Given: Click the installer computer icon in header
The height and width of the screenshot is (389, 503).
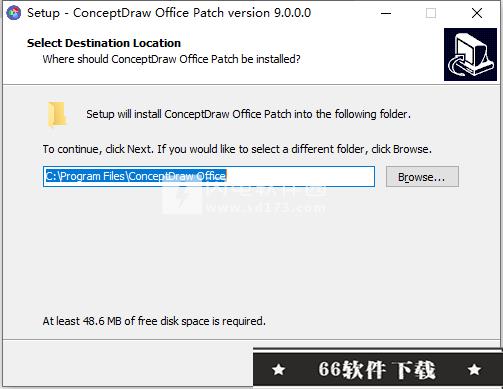Looking at the screenshot, I should (x=470, y=54).
